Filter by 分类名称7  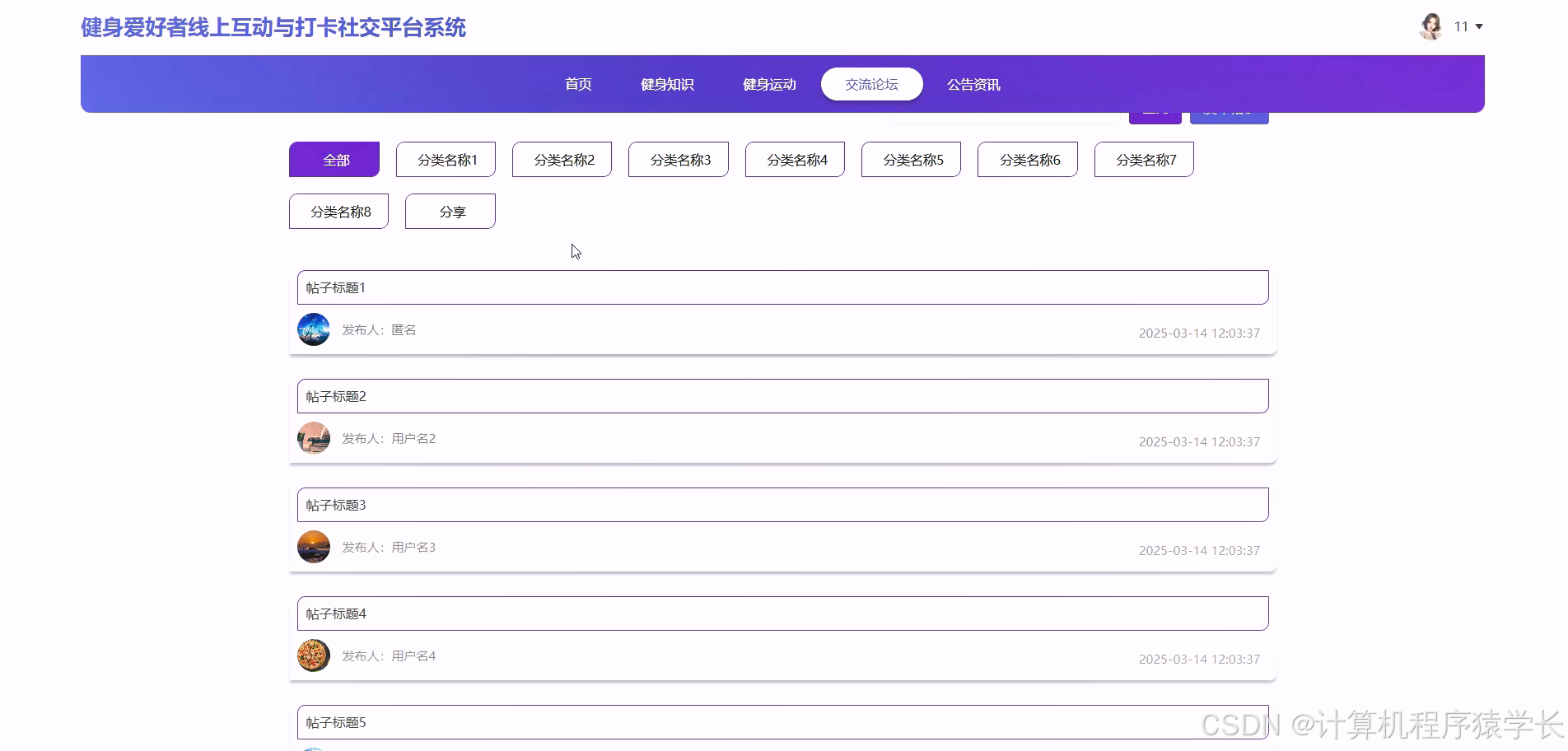point(1144,159)
